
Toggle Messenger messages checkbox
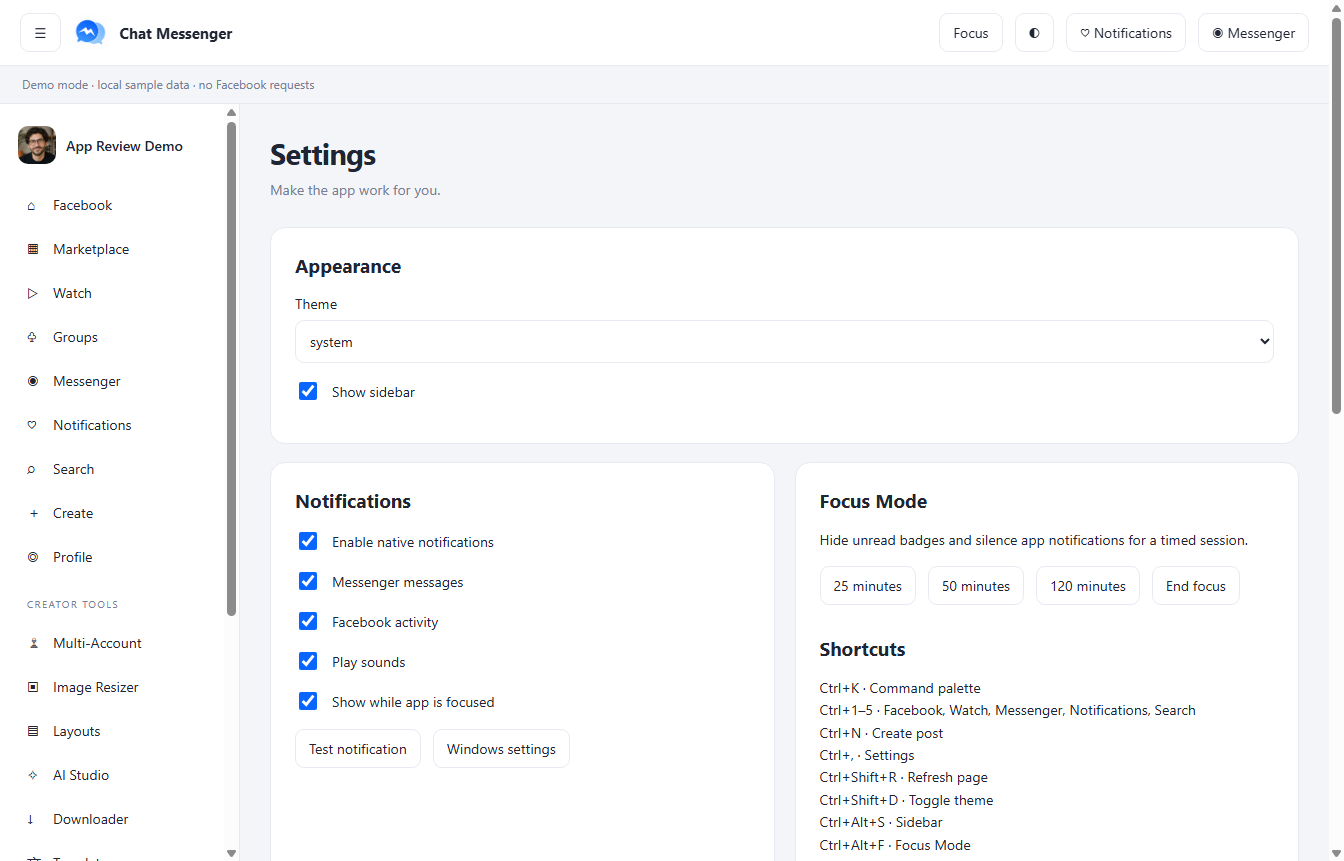308,581
